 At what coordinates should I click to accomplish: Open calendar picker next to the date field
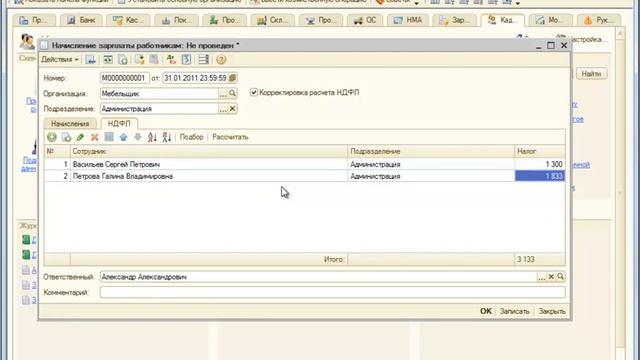pos(232,78)
